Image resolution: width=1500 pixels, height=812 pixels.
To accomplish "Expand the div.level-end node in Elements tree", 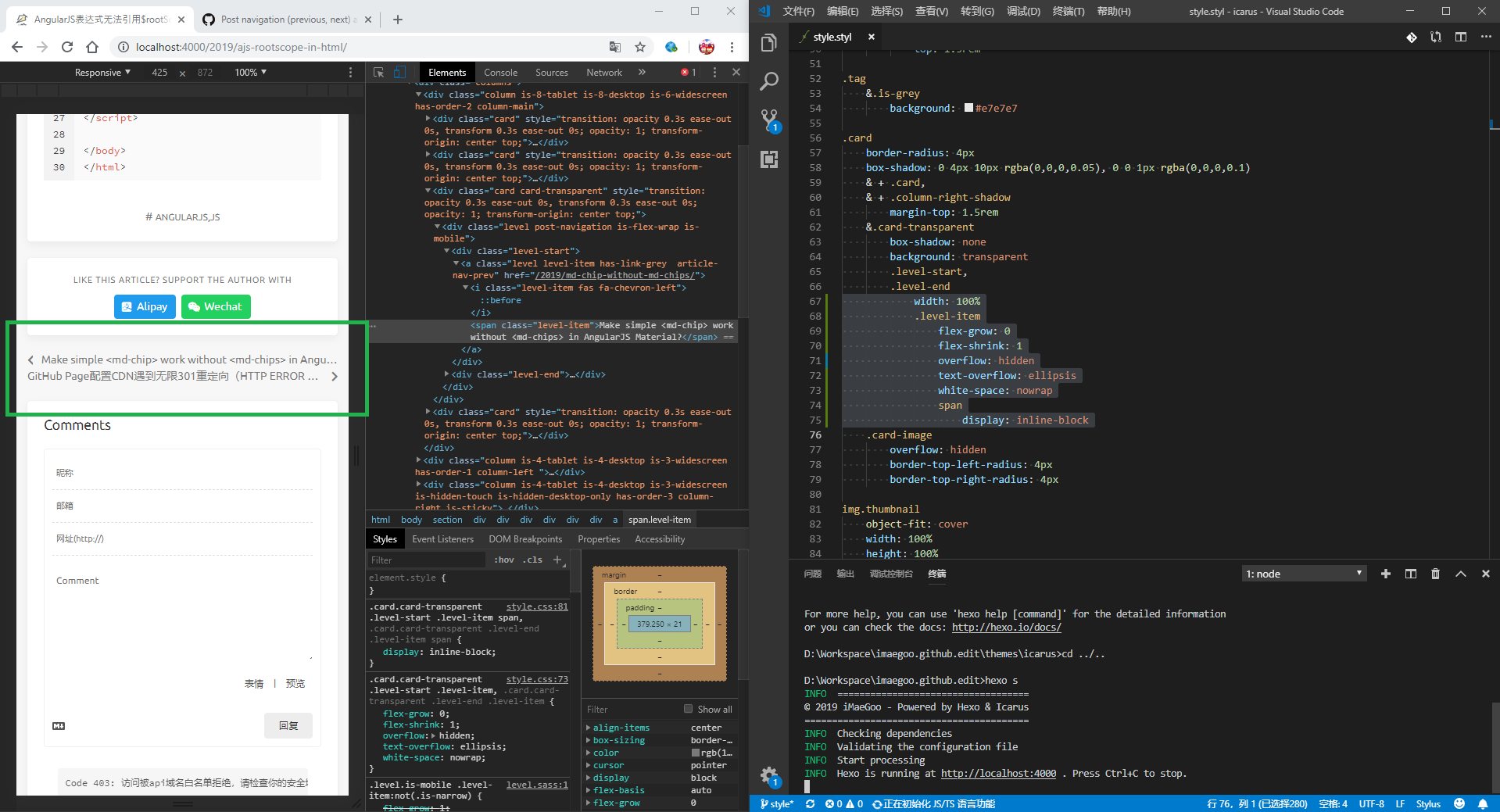I will (x=447, y=374).
